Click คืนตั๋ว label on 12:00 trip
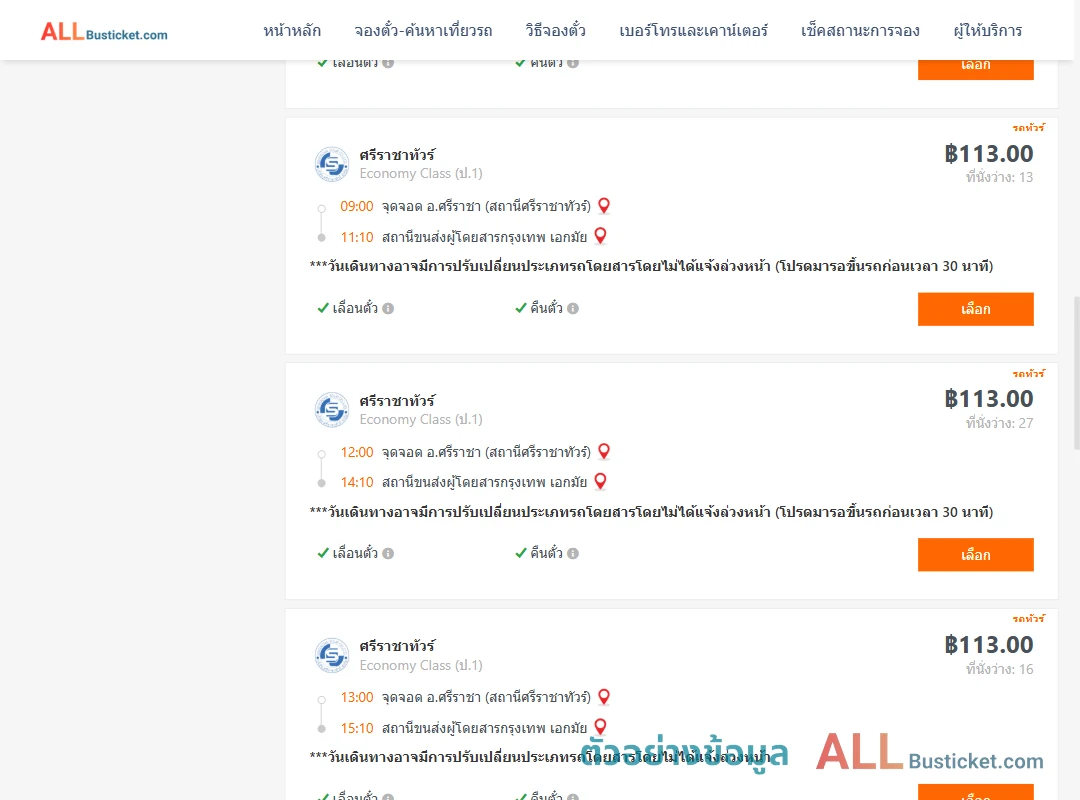The width and height of the screenshot is (1080, 800). click(x=546, y=553)
